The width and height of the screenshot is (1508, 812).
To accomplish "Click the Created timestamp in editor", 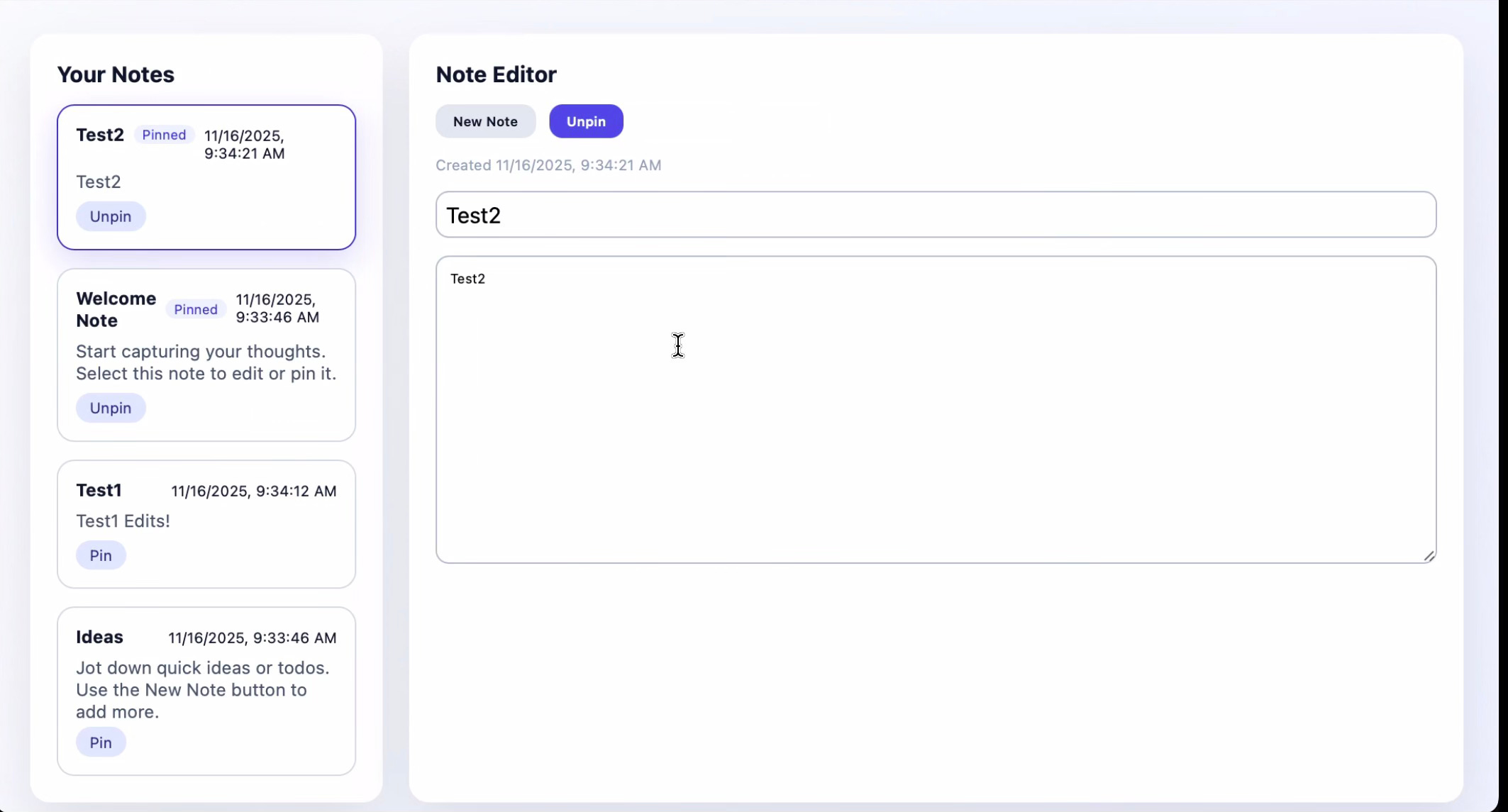I will tap(548, 165).
